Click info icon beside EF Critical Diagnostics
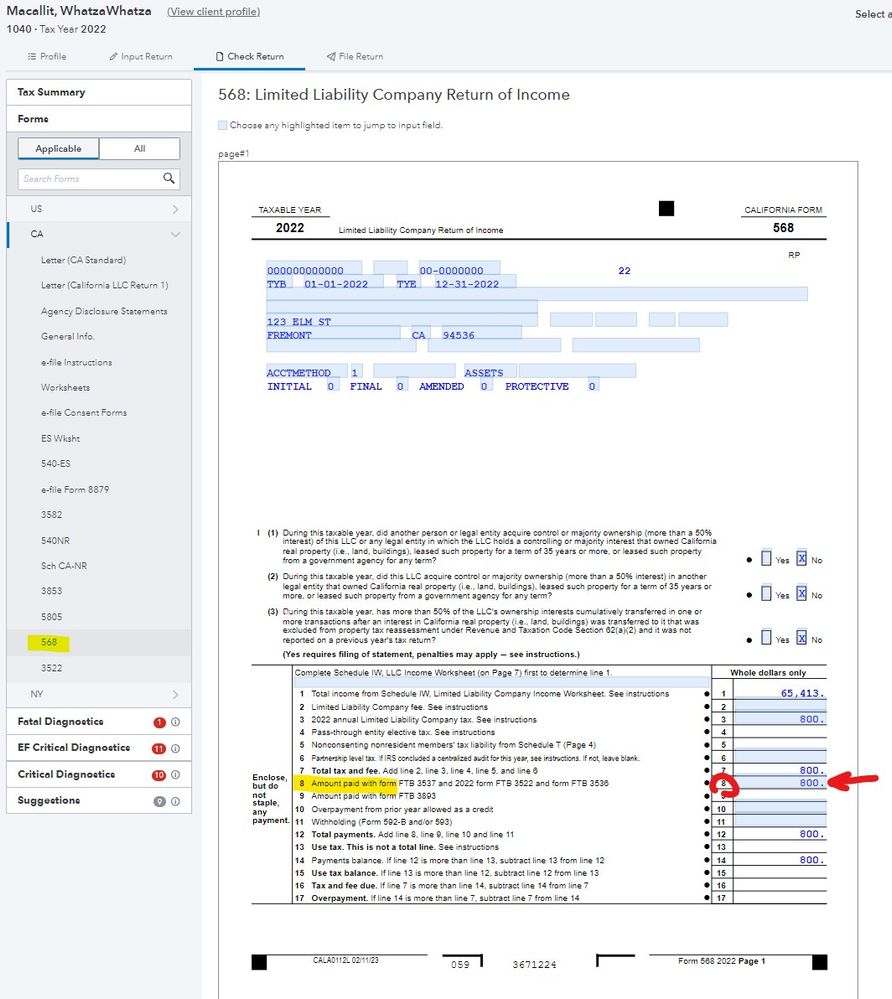Viewport: 892px width, 999px height. click(176, 748)
